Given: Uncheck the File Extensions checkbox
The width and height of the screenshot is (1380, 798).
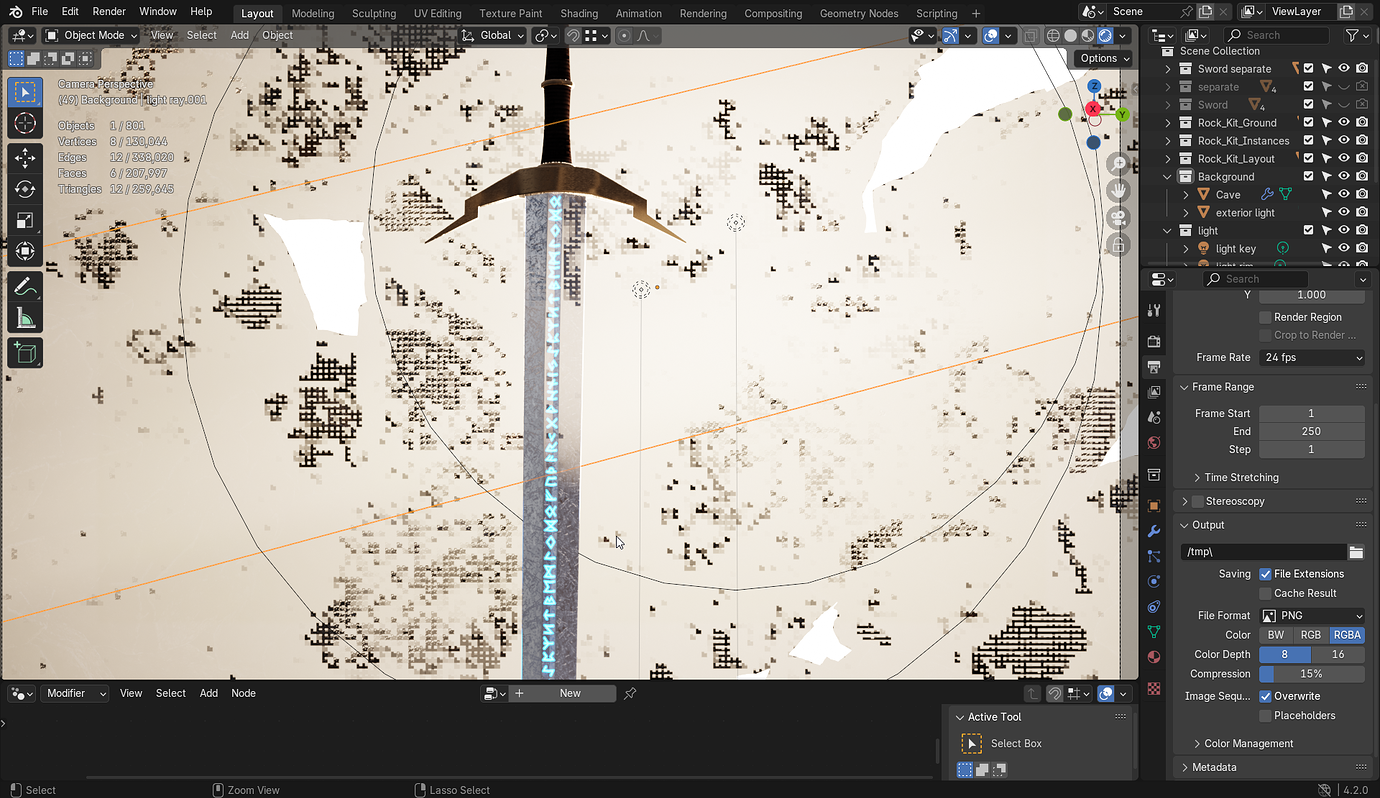Looking at the screenshot, I should tap(1265, 574).
